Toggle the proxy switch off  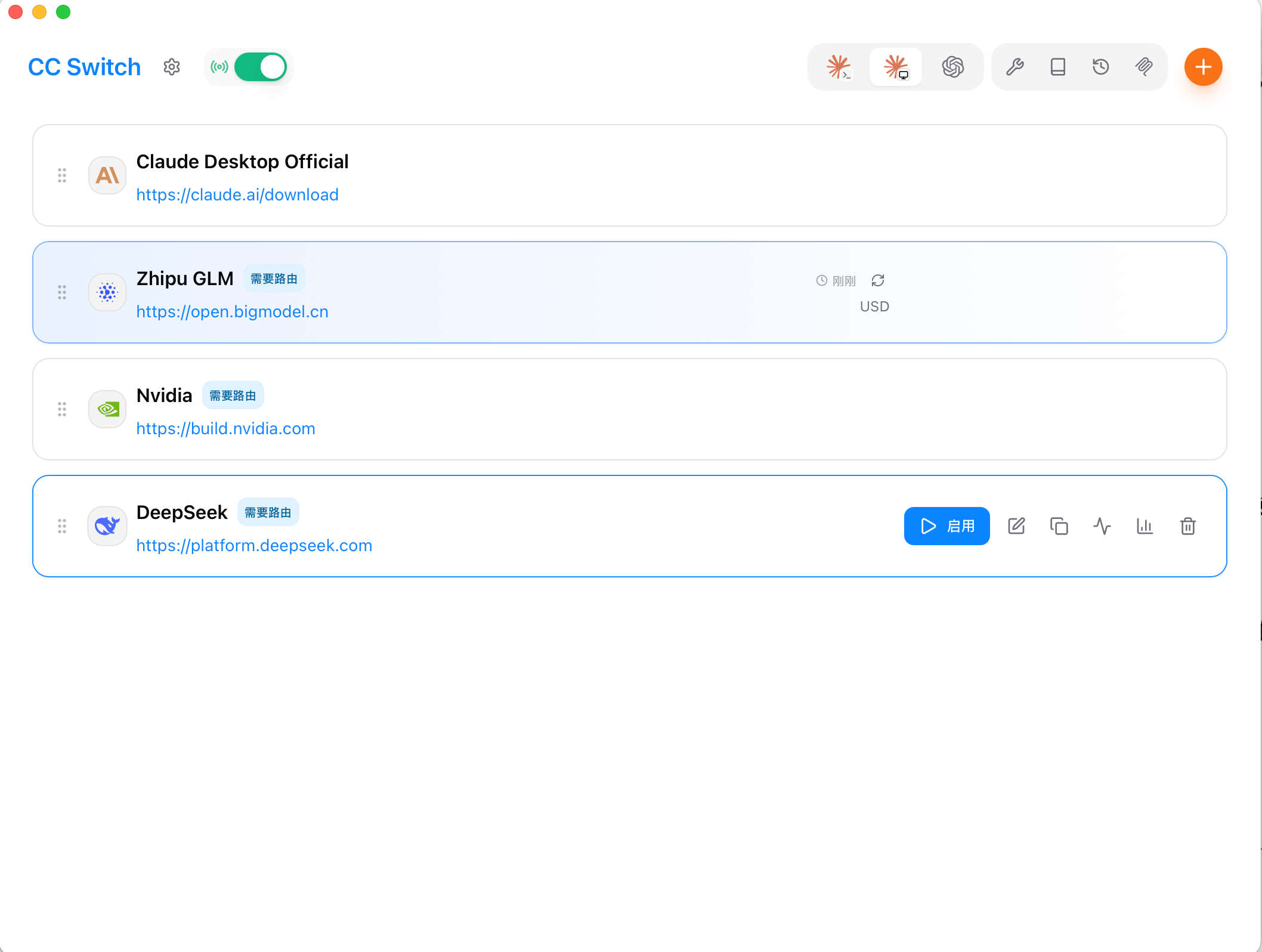coord(261,67)
